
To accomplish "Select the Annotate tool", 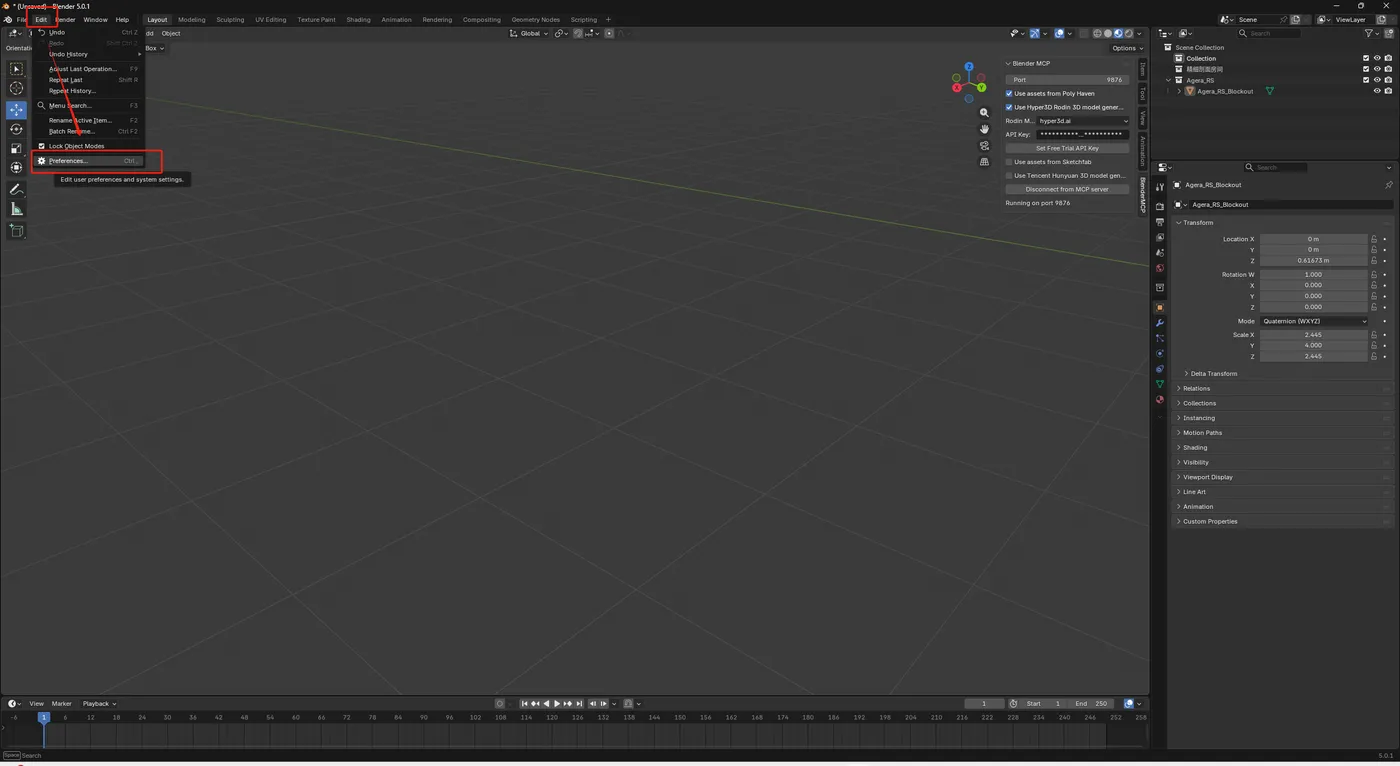I will (x=16, y=189).
